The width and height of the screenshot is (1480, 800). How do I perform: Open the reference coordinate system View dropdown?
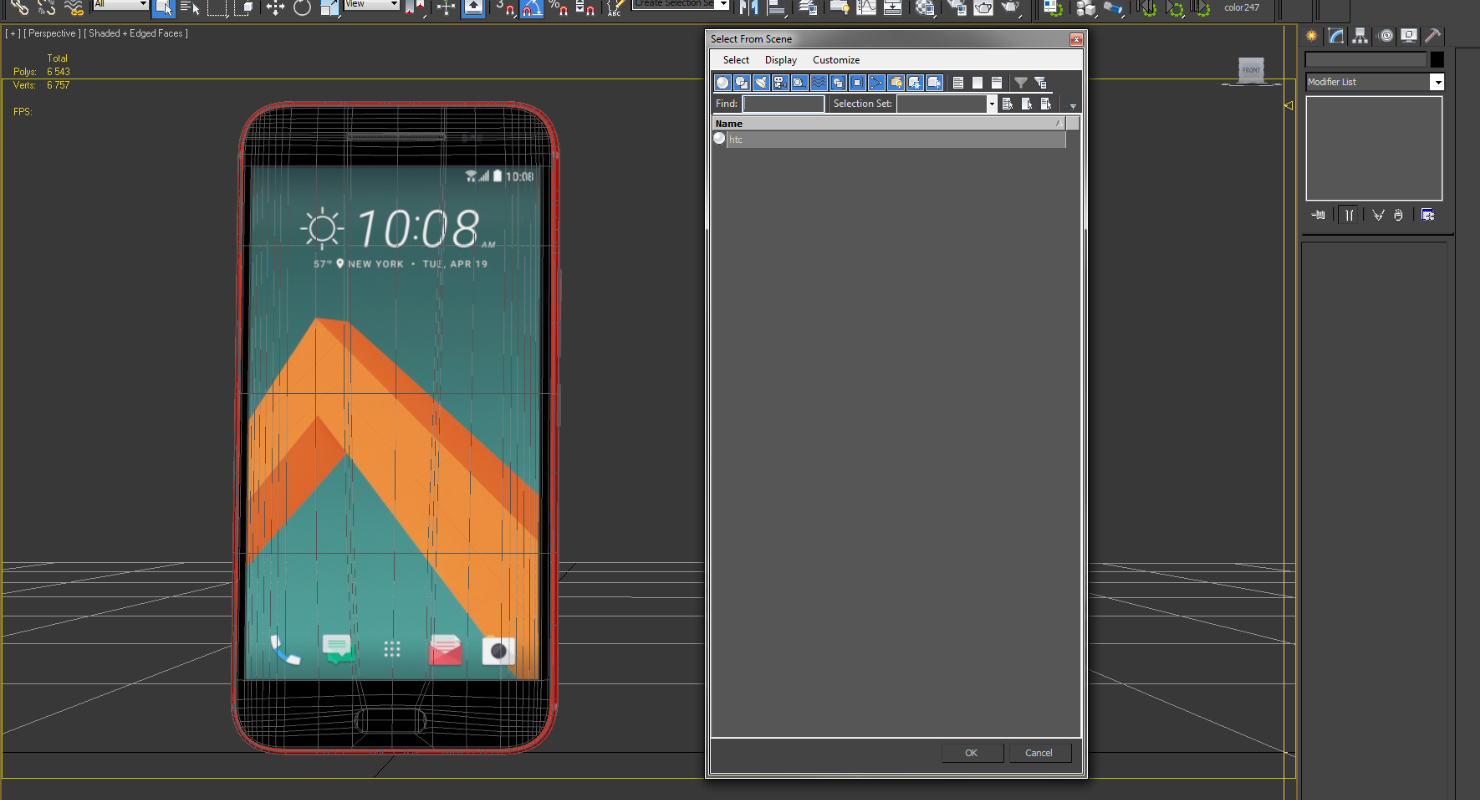(371, 5)
